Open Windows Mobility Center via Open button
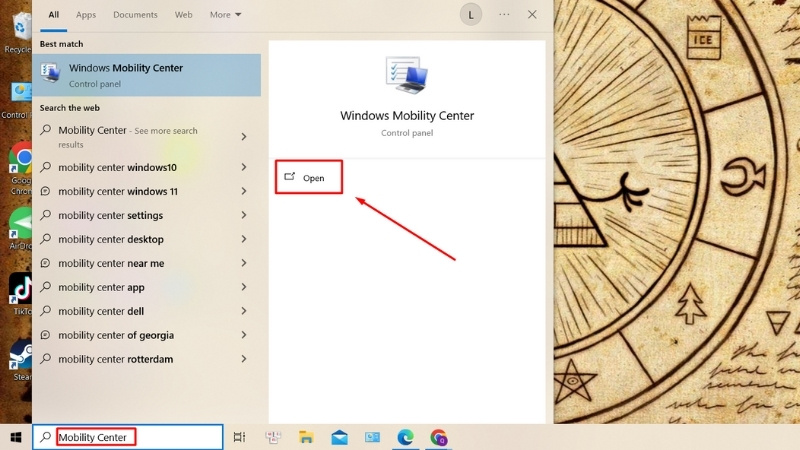Viewport: 800px width, 450px height. tap(309, 178)
